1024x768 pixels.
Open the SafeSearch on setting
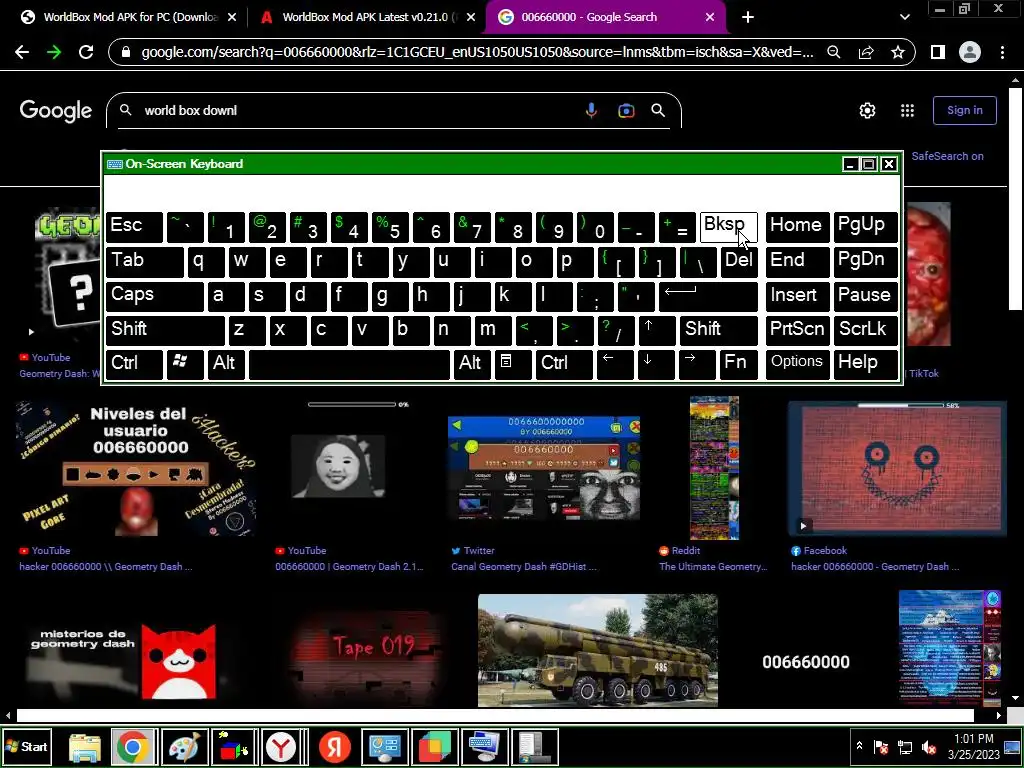pos(947,156)
